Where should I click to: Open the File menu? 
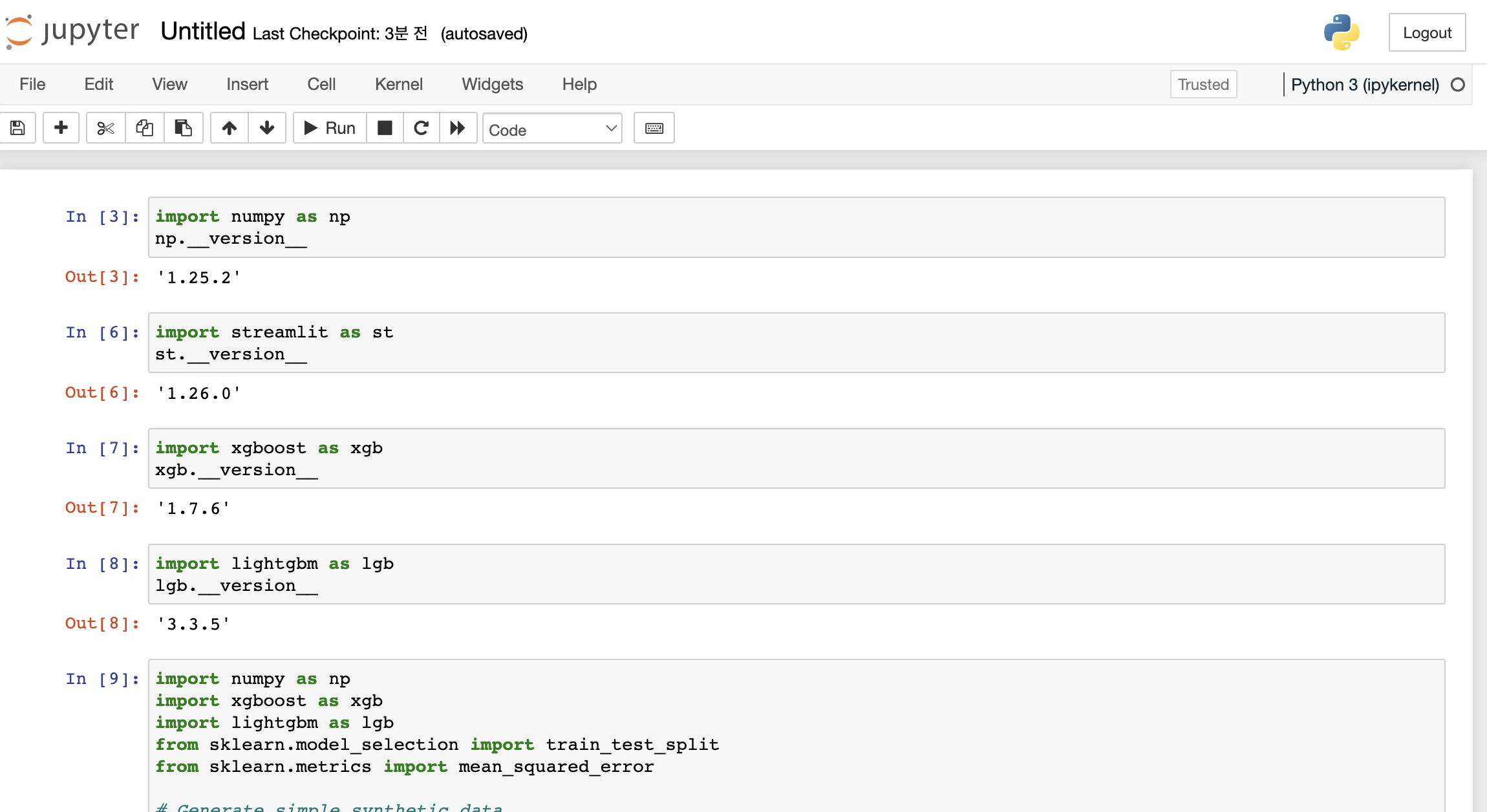pyautogui.click(x=32, y=84)
